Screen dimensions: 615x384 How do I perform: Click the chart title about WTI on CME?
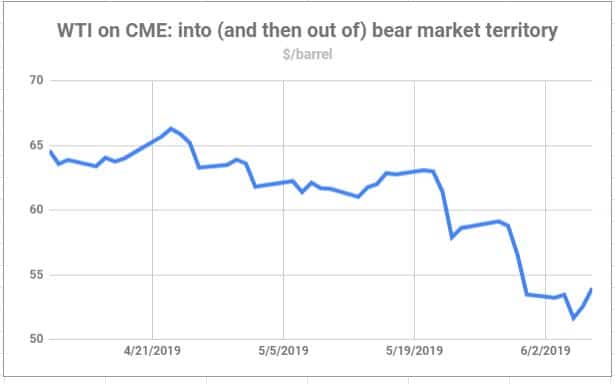point(307,31)
